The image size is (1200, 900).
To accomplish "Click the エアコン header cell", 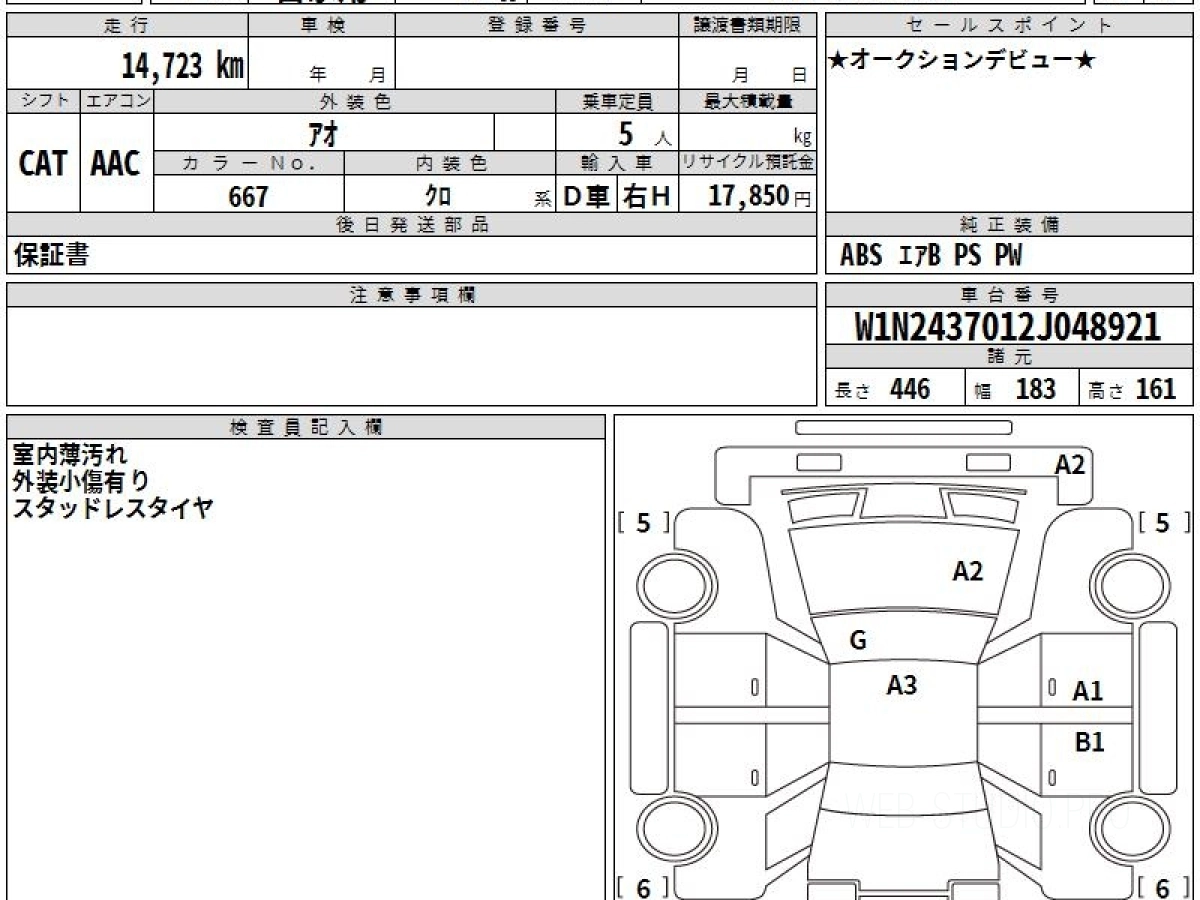I will (117, 101).
